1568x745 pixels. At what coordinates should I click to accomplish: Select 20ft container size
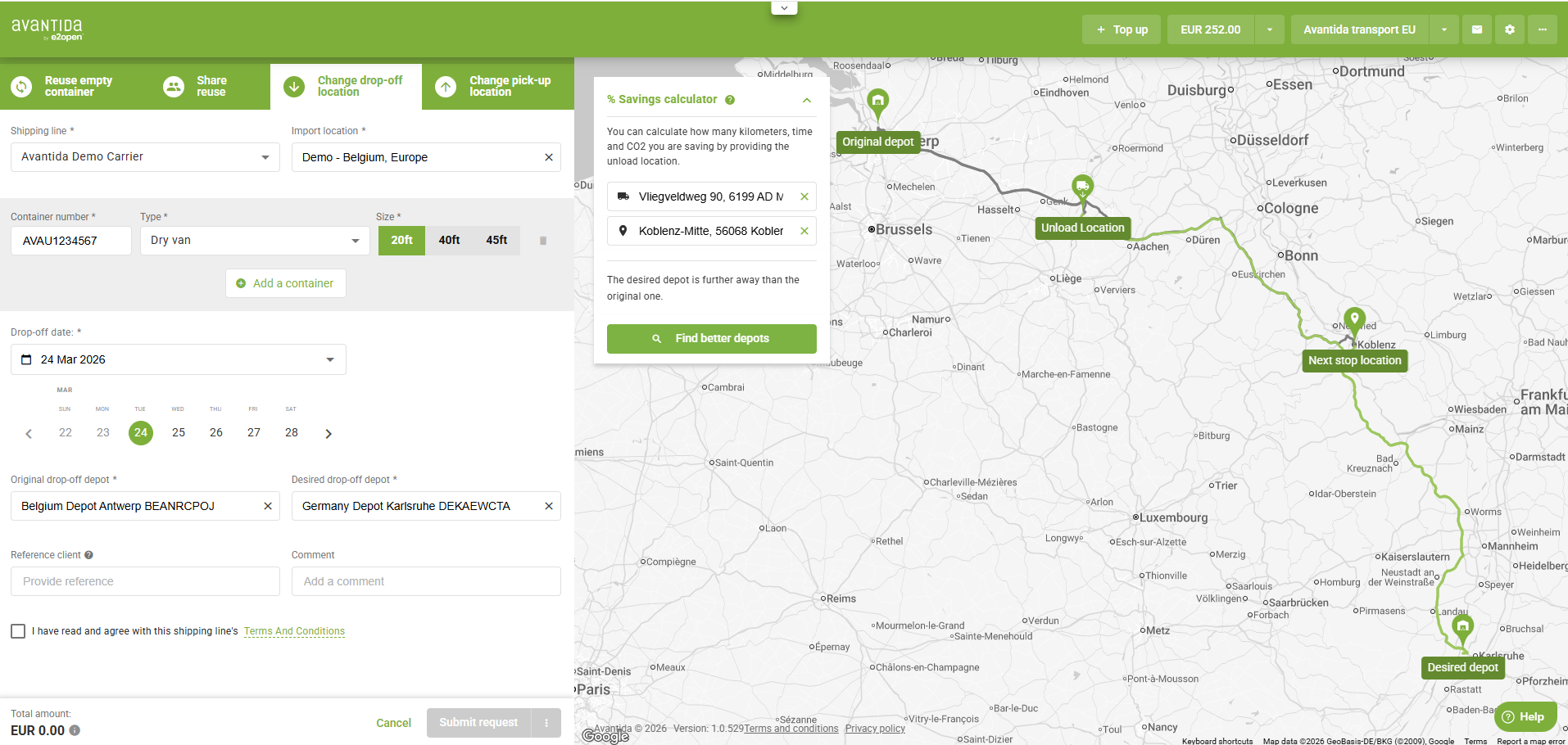click(x=401, y=241)
